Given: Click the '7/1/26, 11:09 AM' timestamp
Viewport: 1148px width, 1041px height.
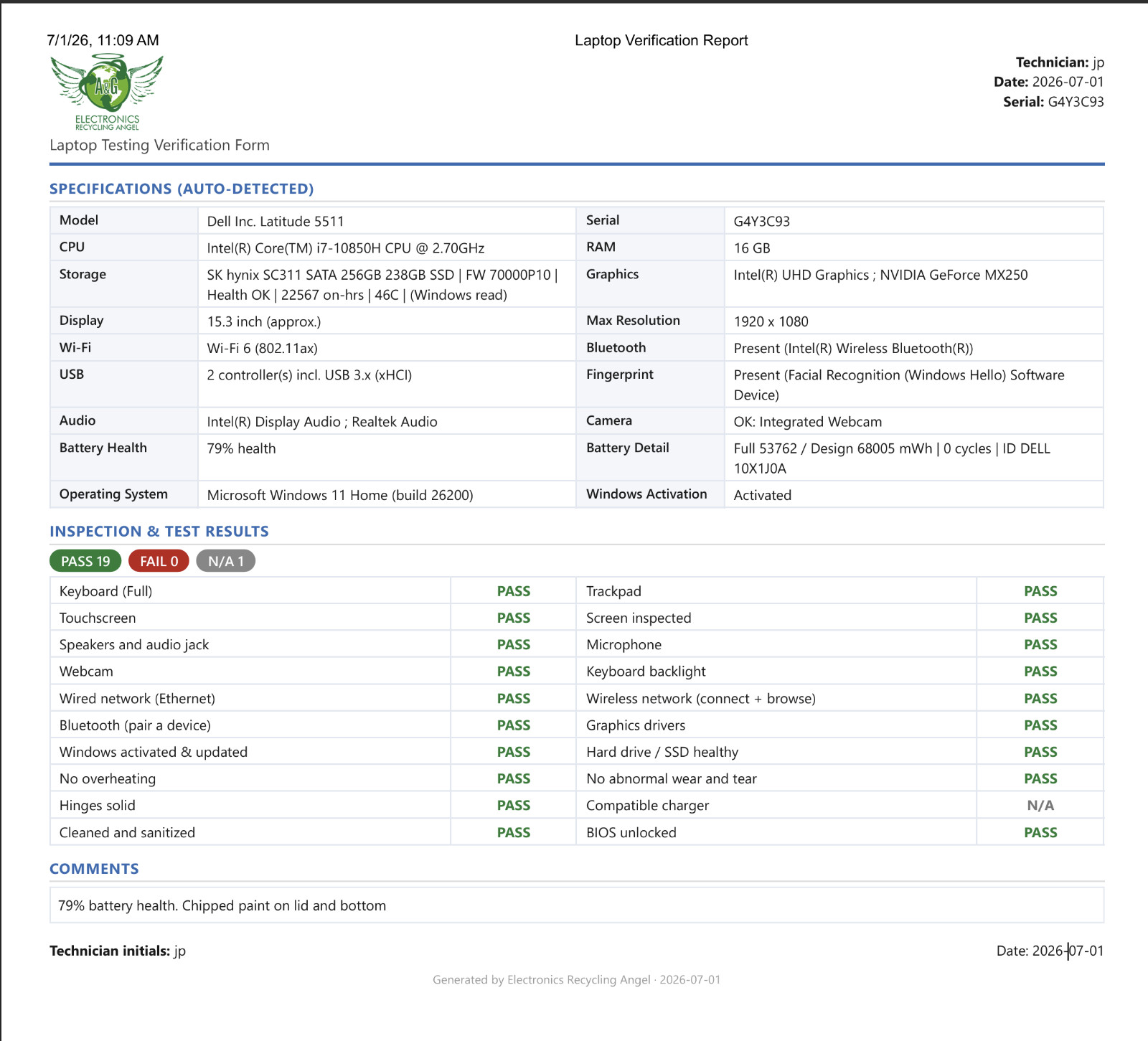Looking at the screenshot, I should (x=103, y=40).
